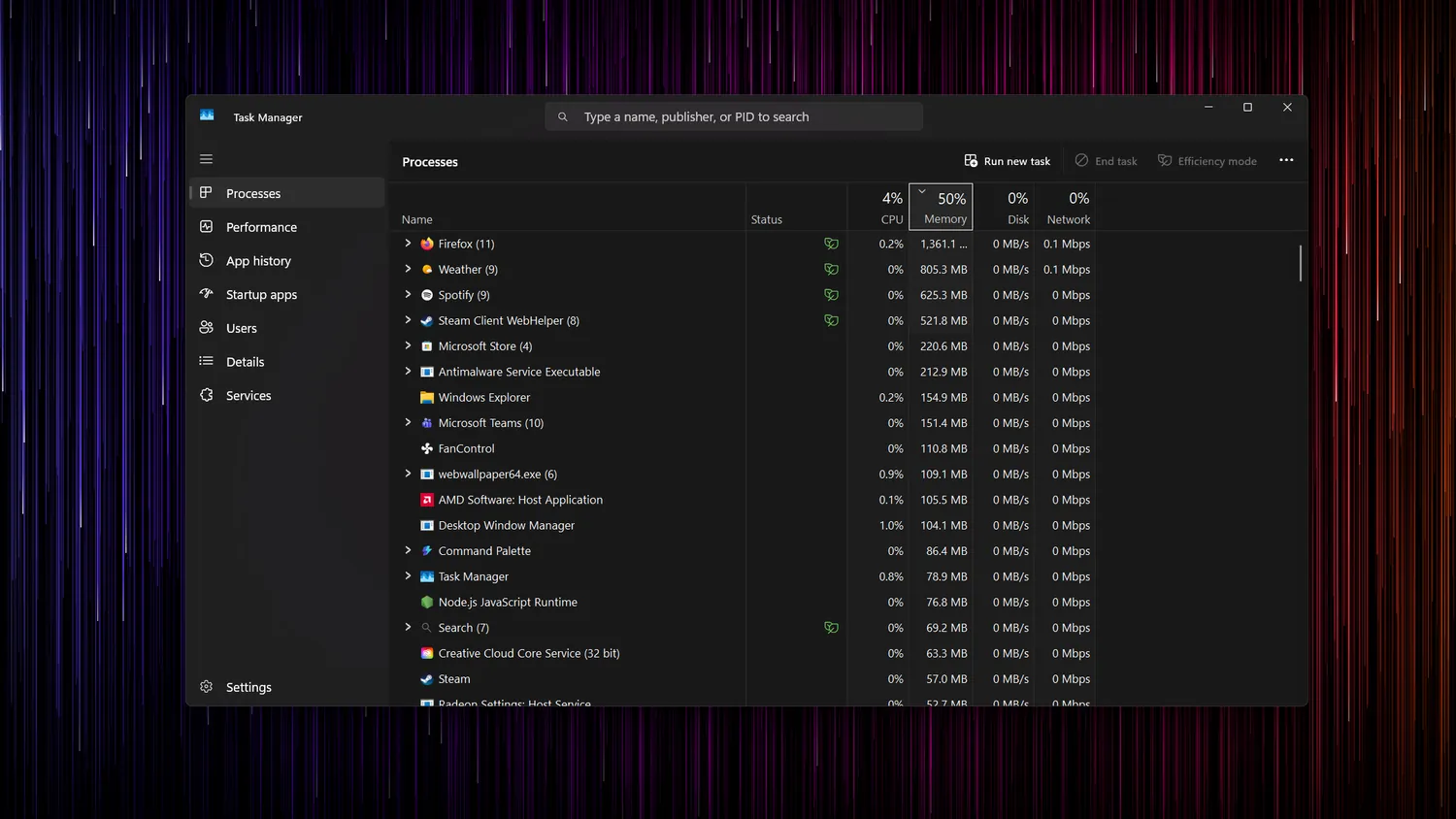The image size is (1456, 819).
Task: Sort by the Memory column header
Action: tap(941, 207)
